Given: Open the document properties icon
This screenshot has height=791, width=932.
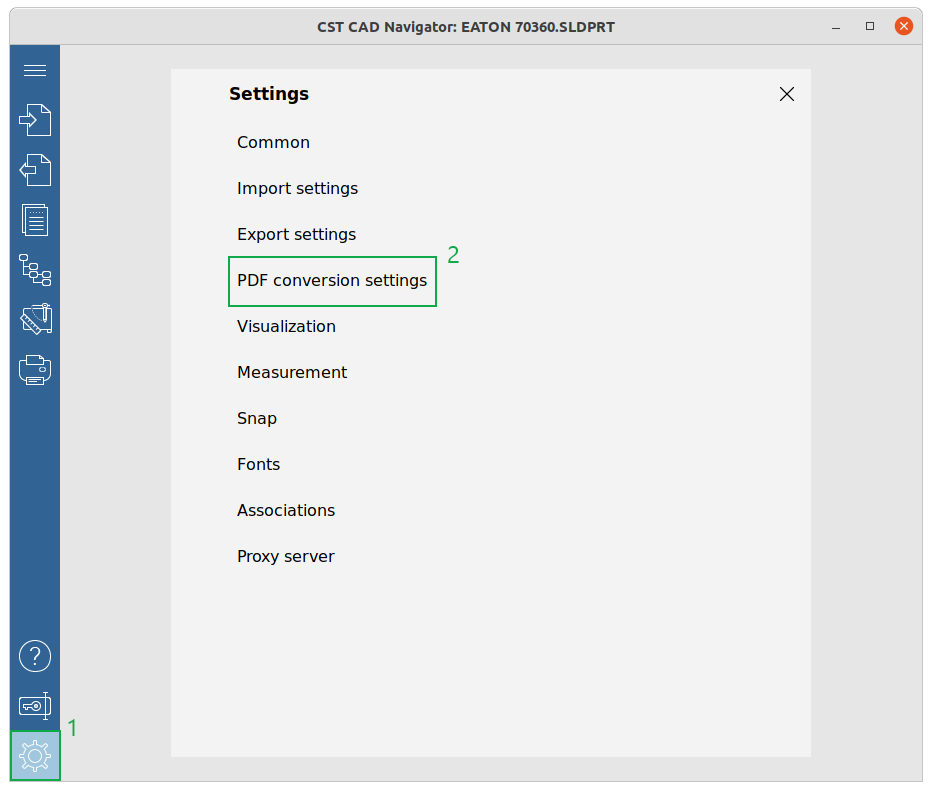Looking at the screenshot, I should [x=35, y=220].
